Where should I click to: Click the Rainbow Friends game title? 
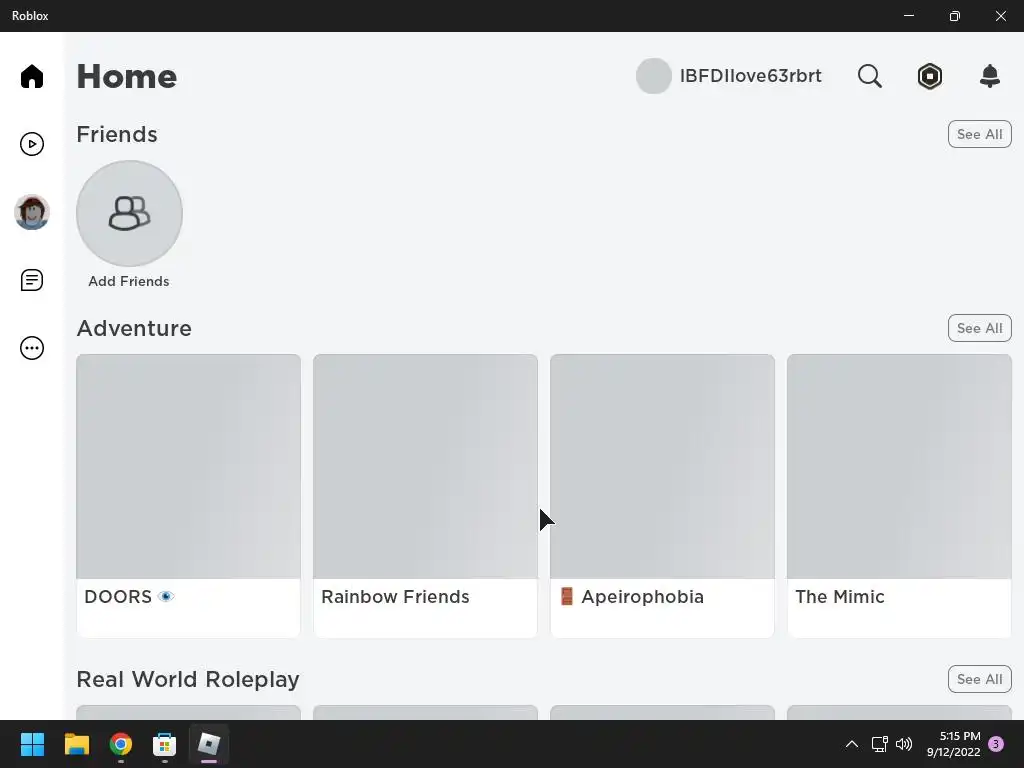tap(395, 596)
